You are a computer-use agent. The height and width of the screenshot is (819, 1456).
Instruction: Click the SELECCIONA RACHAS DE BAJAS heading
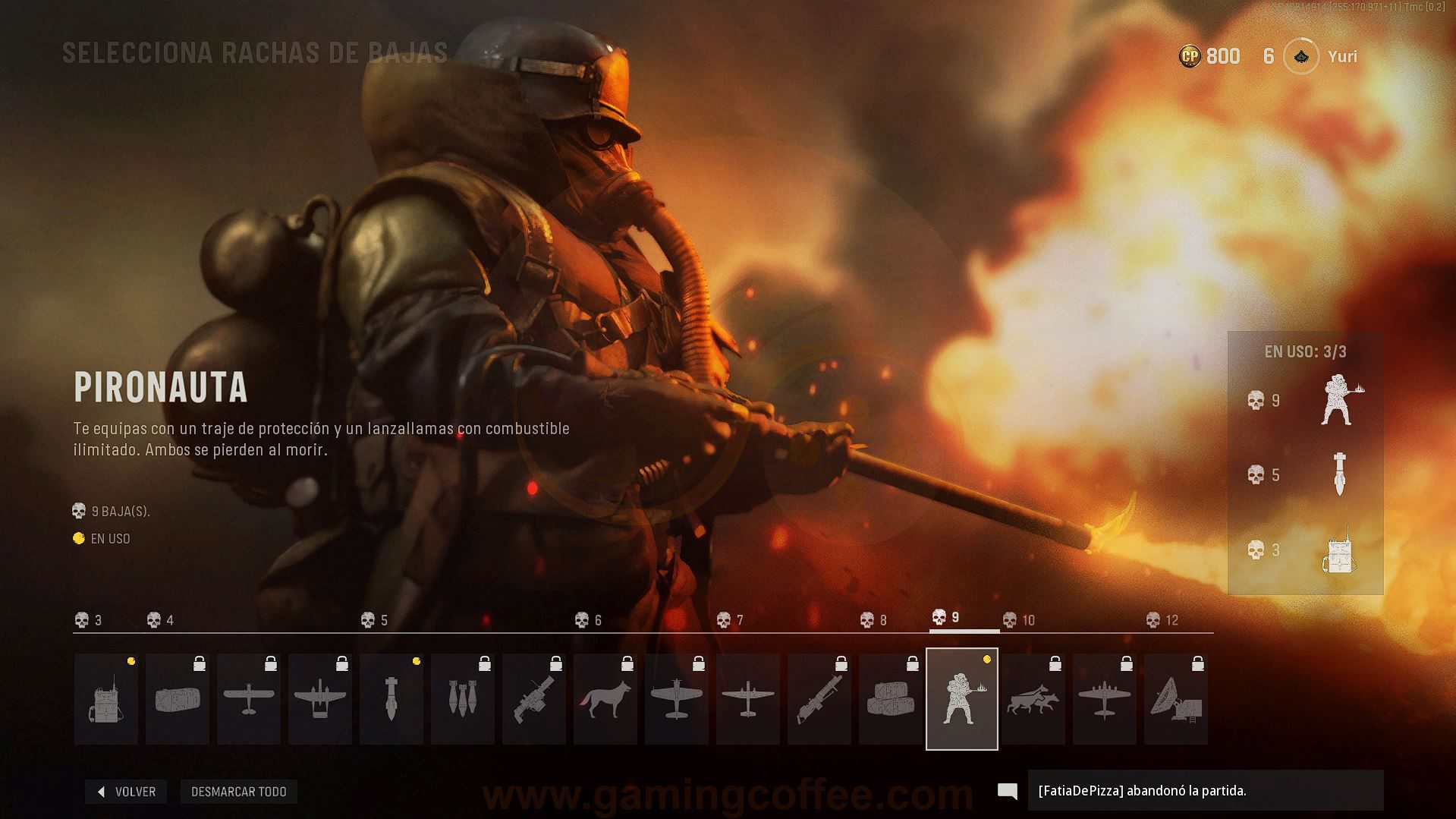(255, 53)
